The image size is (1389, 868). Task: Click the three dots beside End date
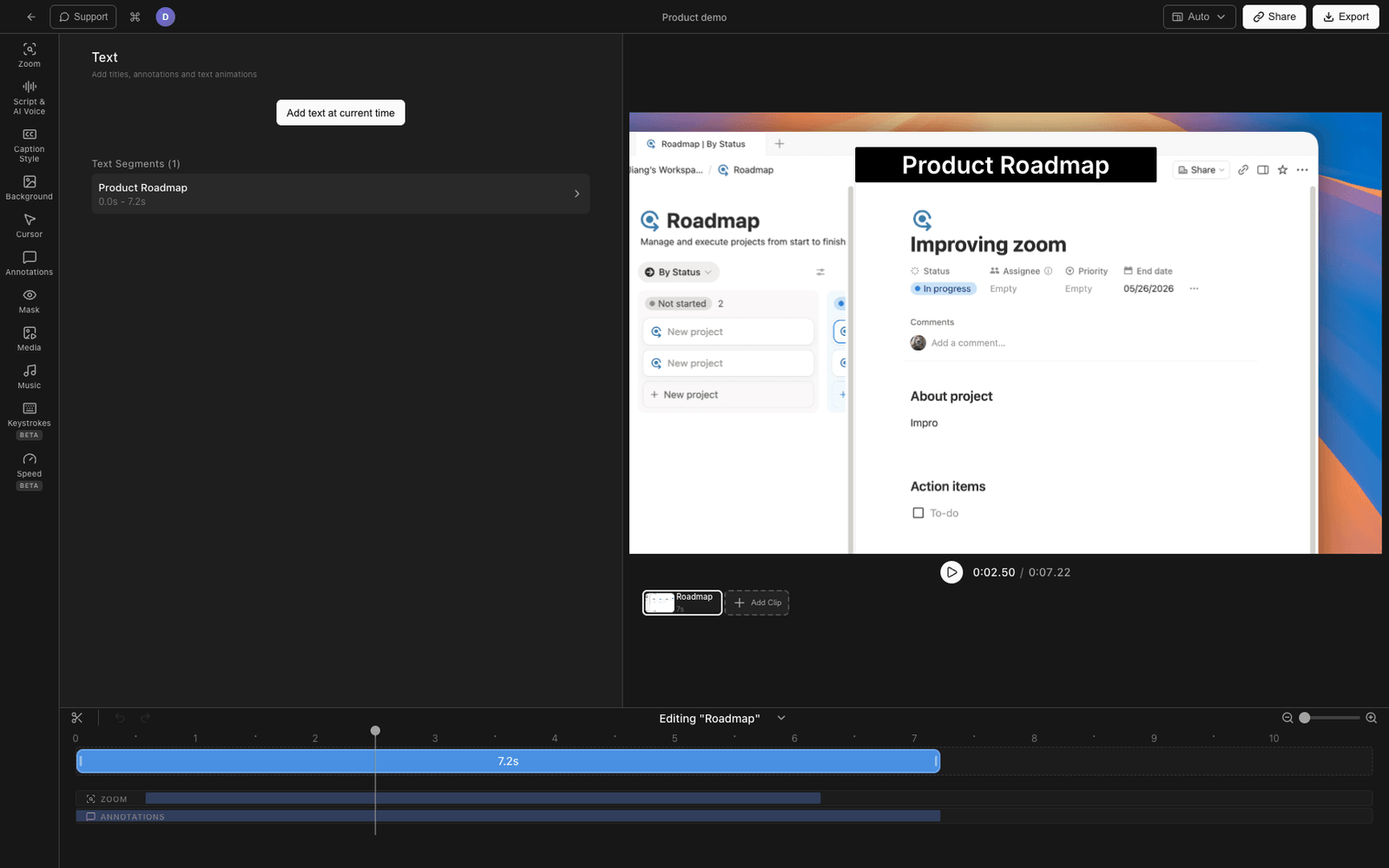(1194, 289)
